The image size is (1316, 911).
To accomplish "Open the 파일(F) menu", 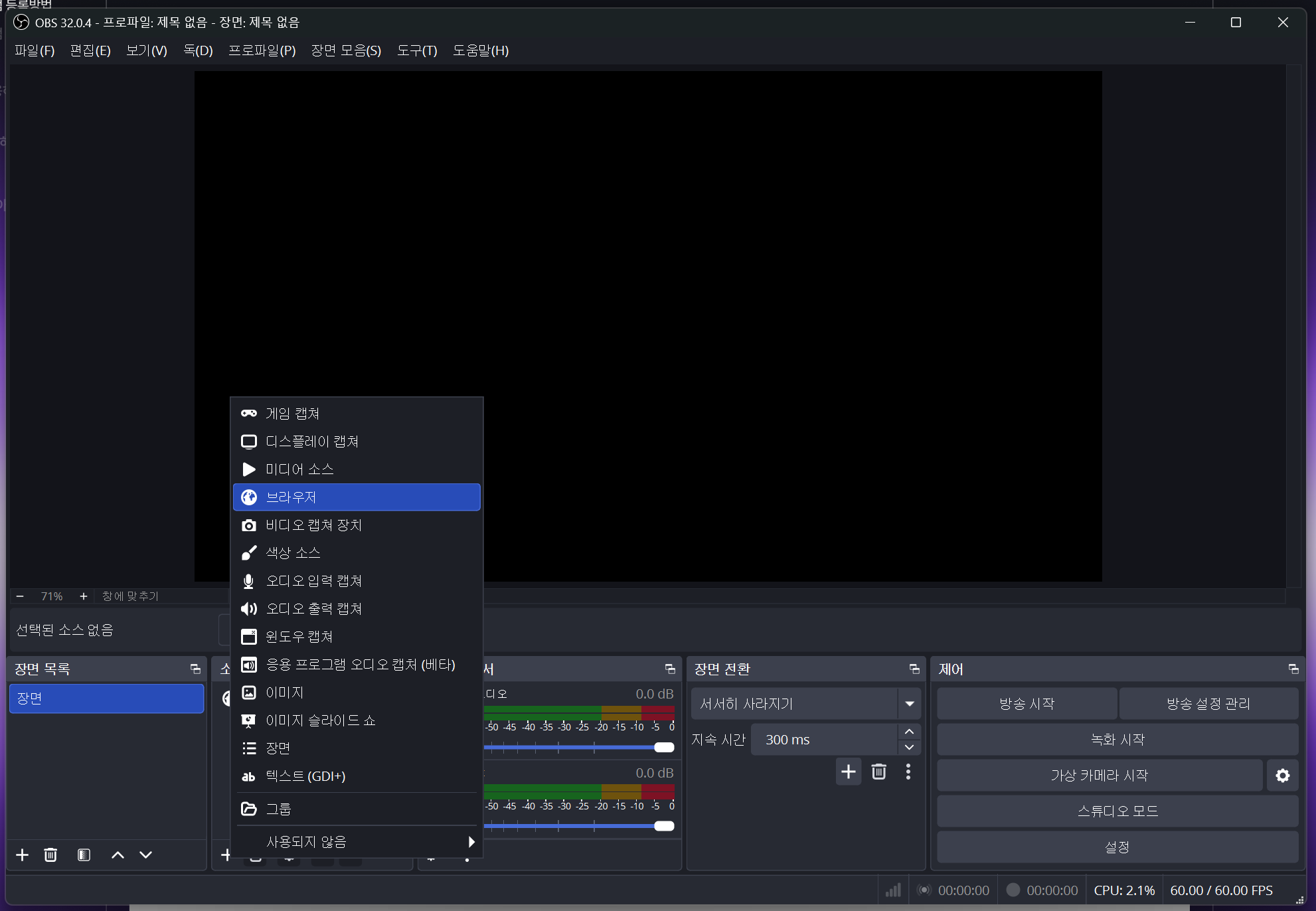I will 35,50.
